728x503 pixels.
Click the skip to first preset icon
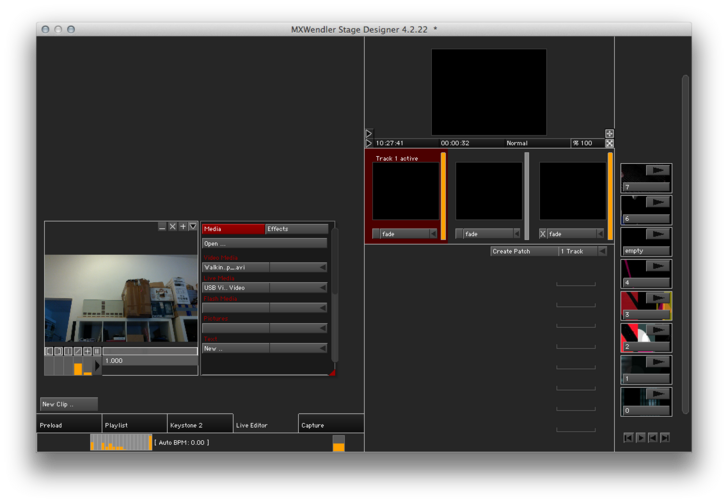pyautogui.click(x=628, y=438)
